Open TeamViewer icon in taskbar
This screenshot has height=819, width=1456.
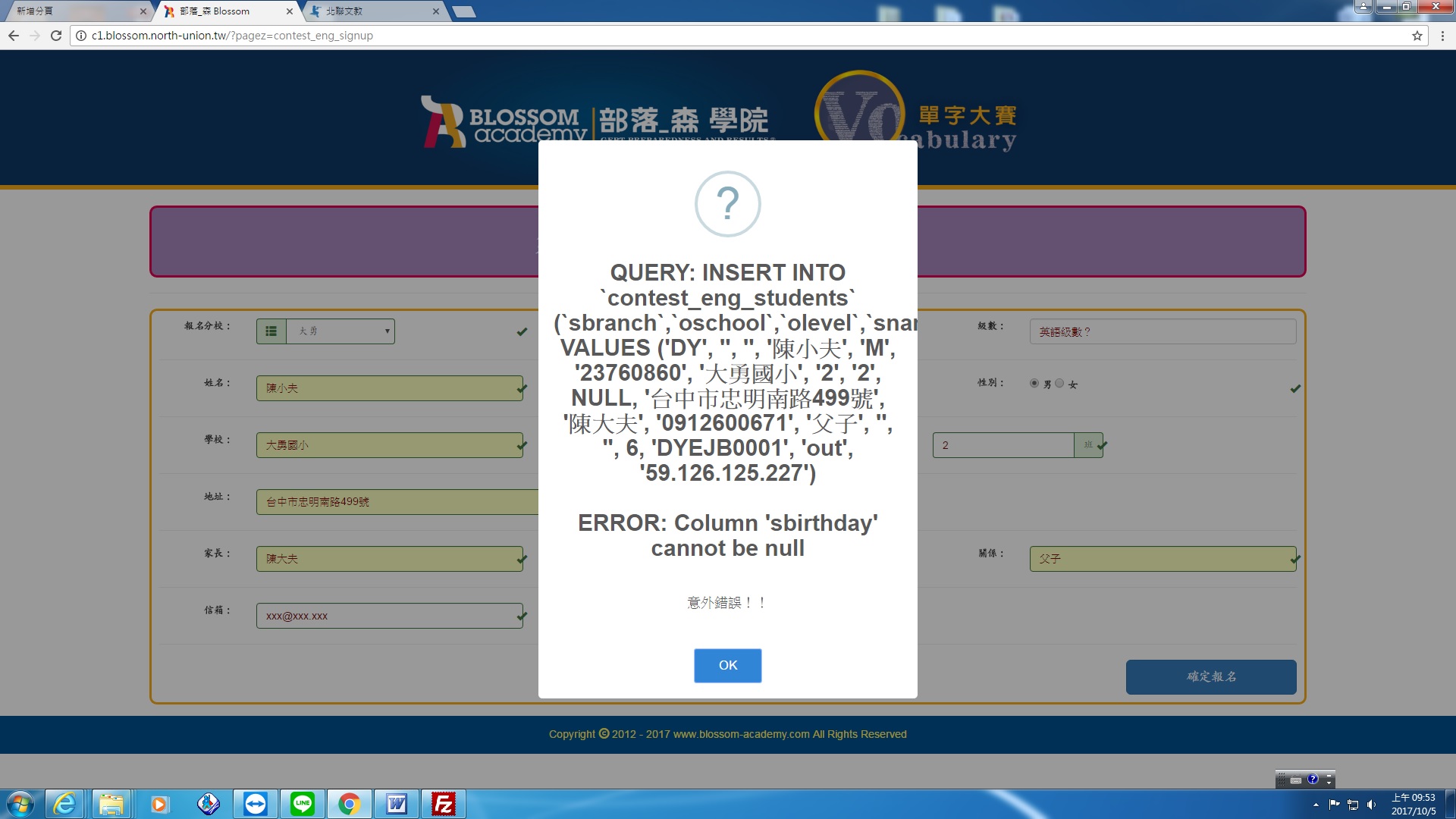[x=256, y=804]
